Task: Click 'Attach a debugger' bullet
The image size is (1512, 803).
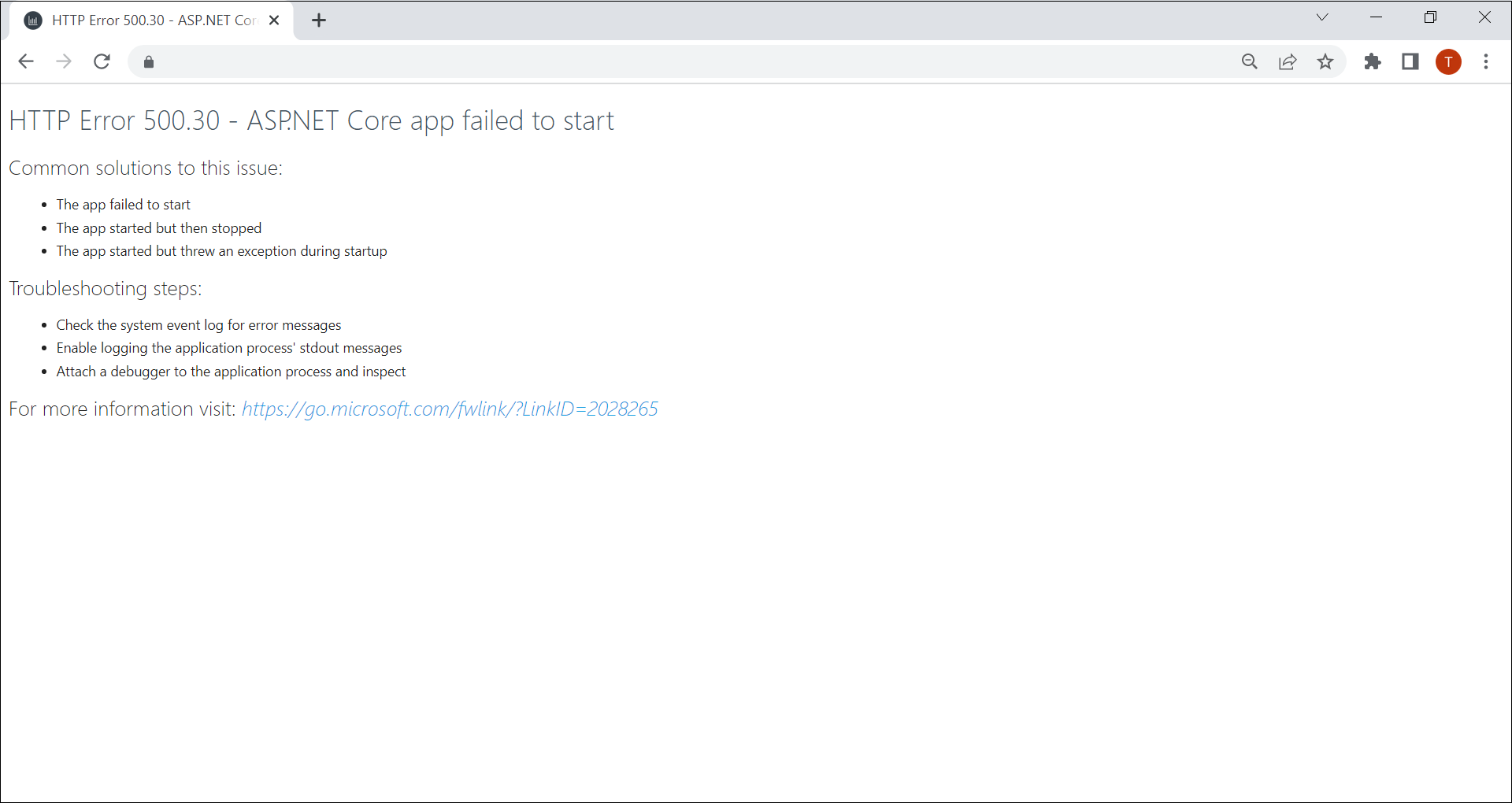Action: point(232,372)
